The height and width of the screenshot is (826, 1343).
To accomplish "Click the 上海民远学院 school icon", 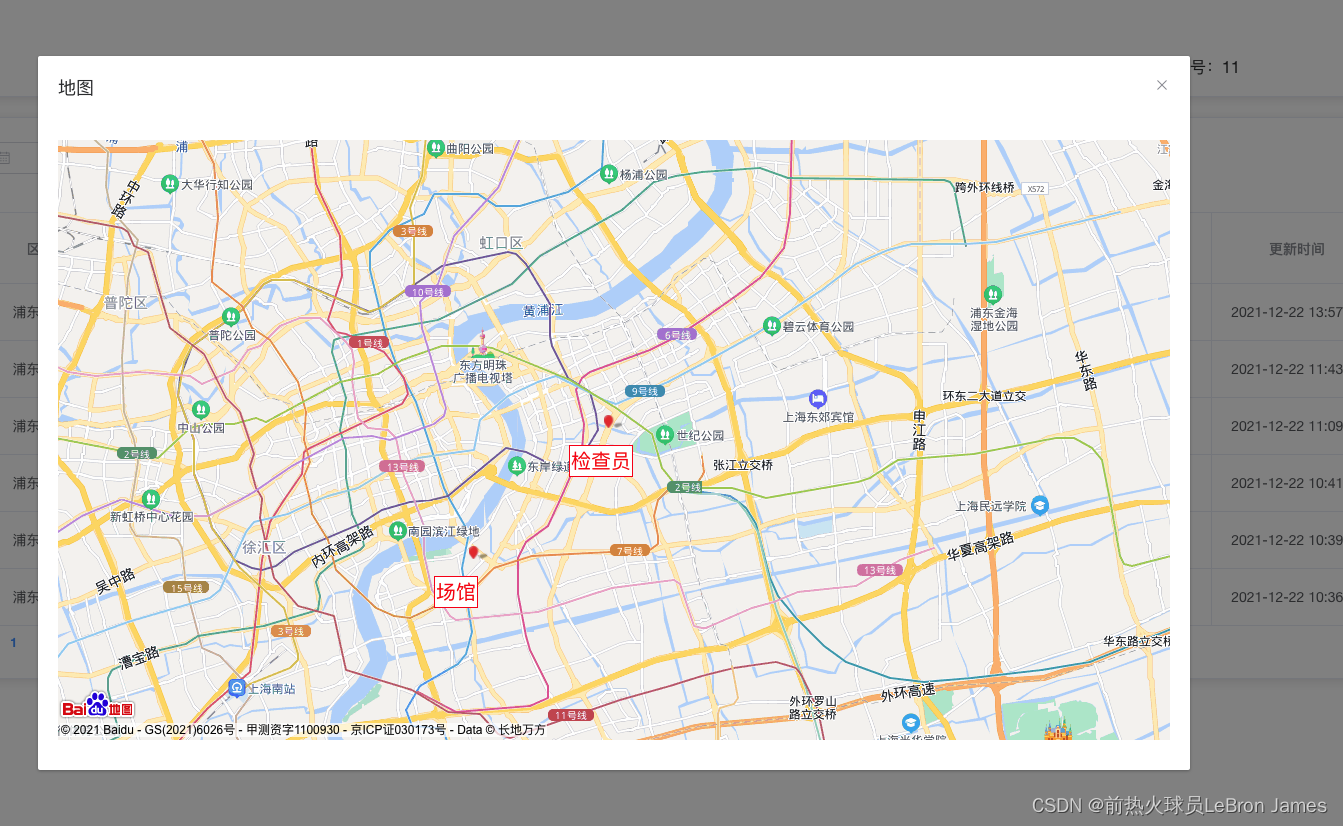I will (1040, 505).
